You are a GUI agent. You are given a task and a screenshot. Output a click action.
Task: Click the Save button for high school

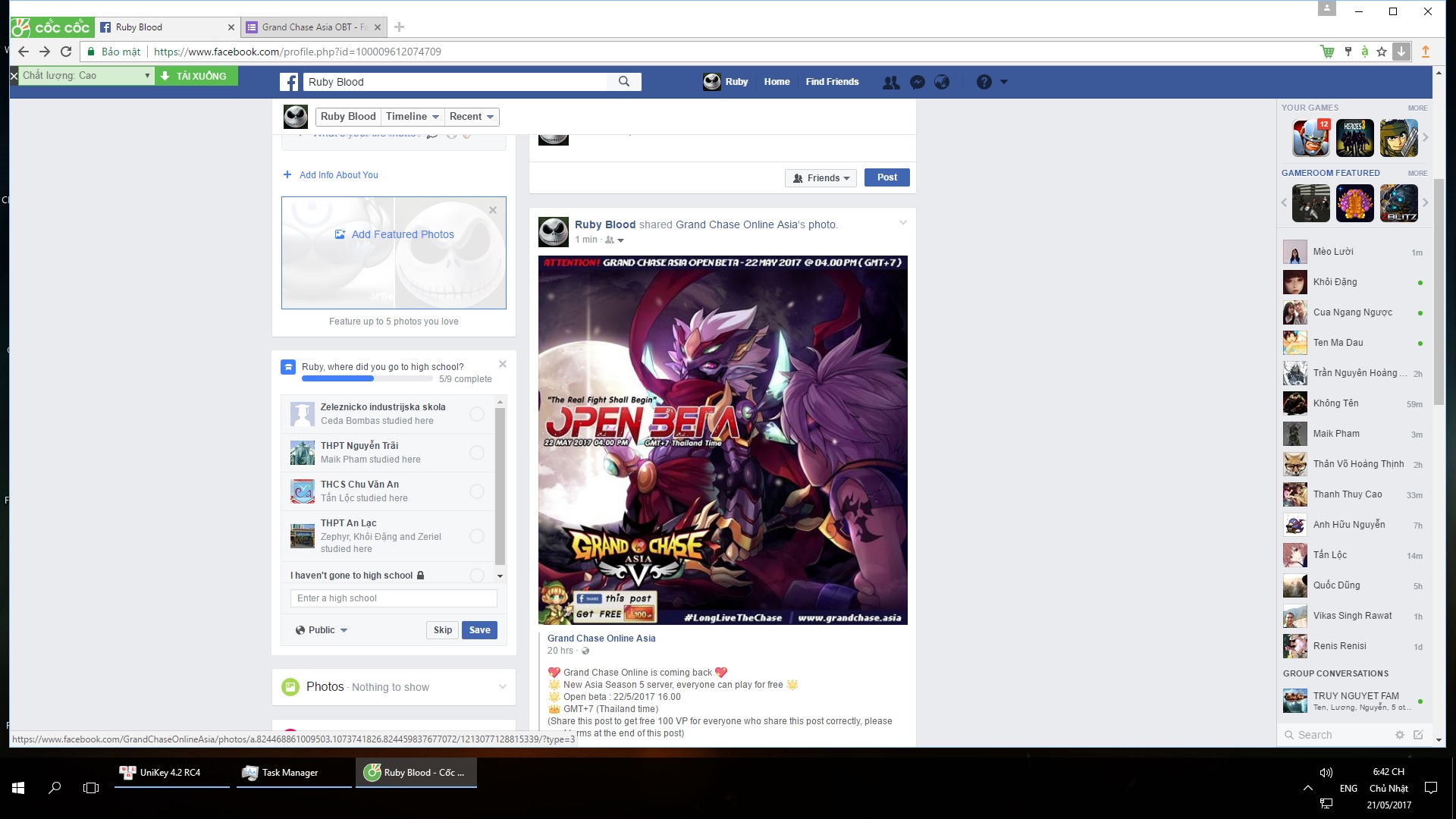point(479,630)
